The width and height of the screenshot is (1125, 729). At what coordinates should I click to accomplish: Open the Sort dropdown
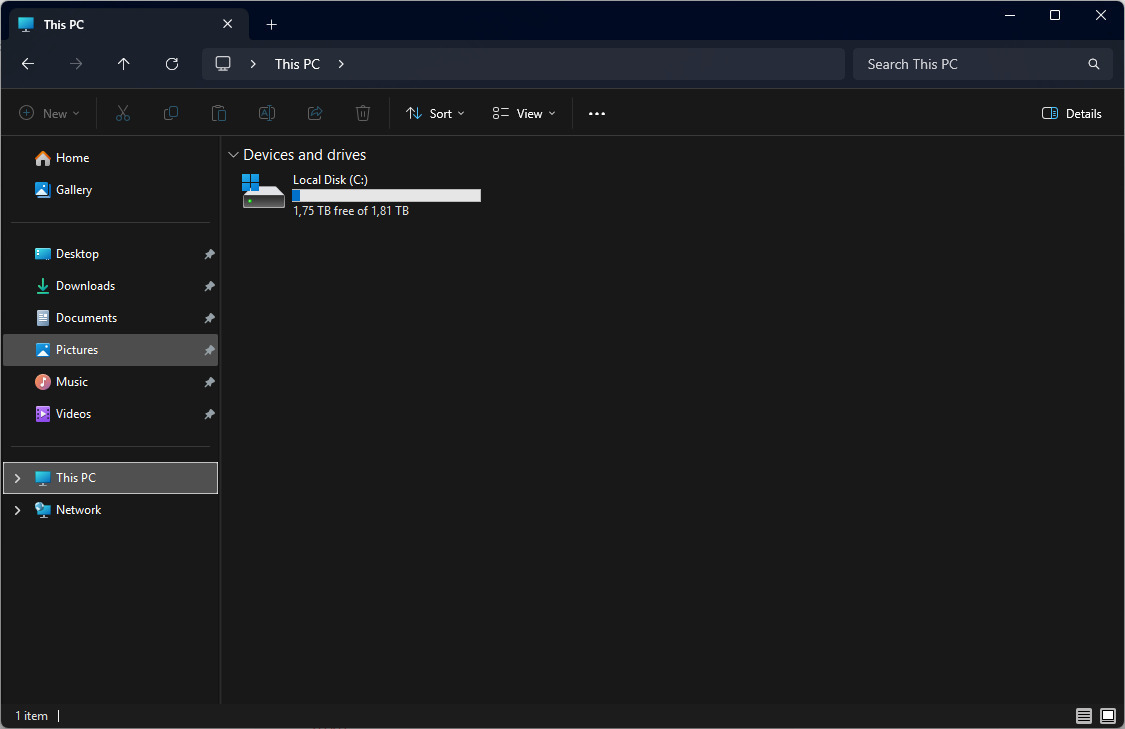coord(436,113)
